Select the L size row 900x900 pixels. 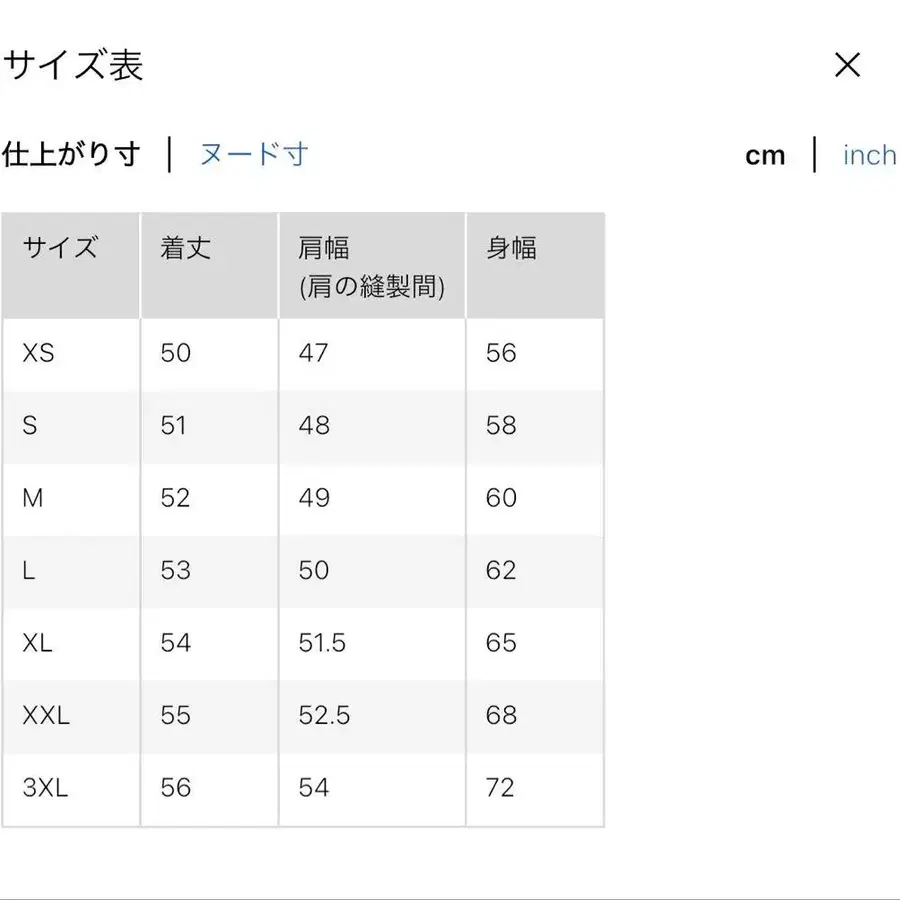(70, 571)
